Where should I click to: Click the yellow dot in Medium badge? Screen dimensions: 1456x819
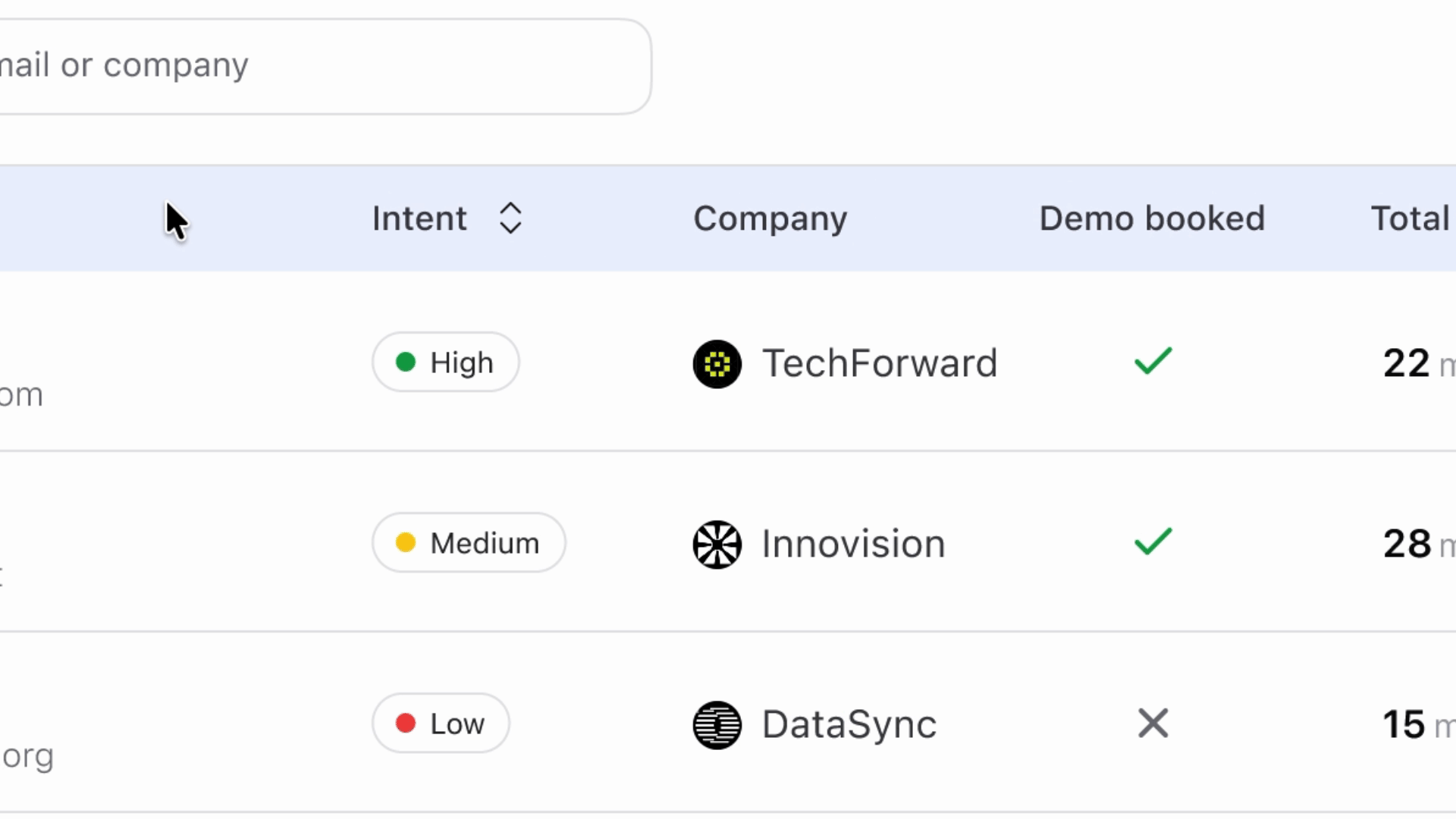[406, 543]
